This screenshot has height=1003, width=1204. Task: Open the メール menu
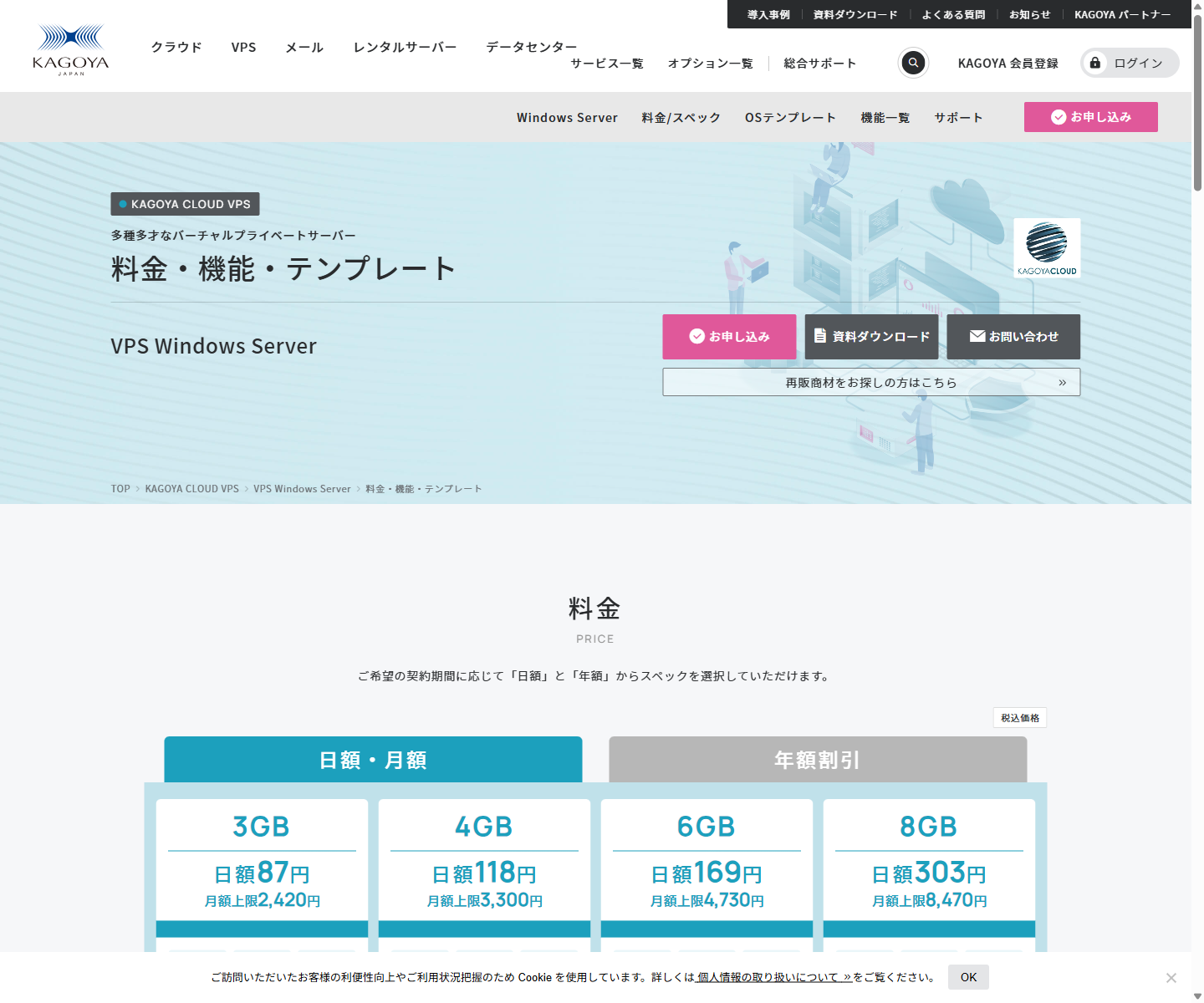[x=304, y=47]
